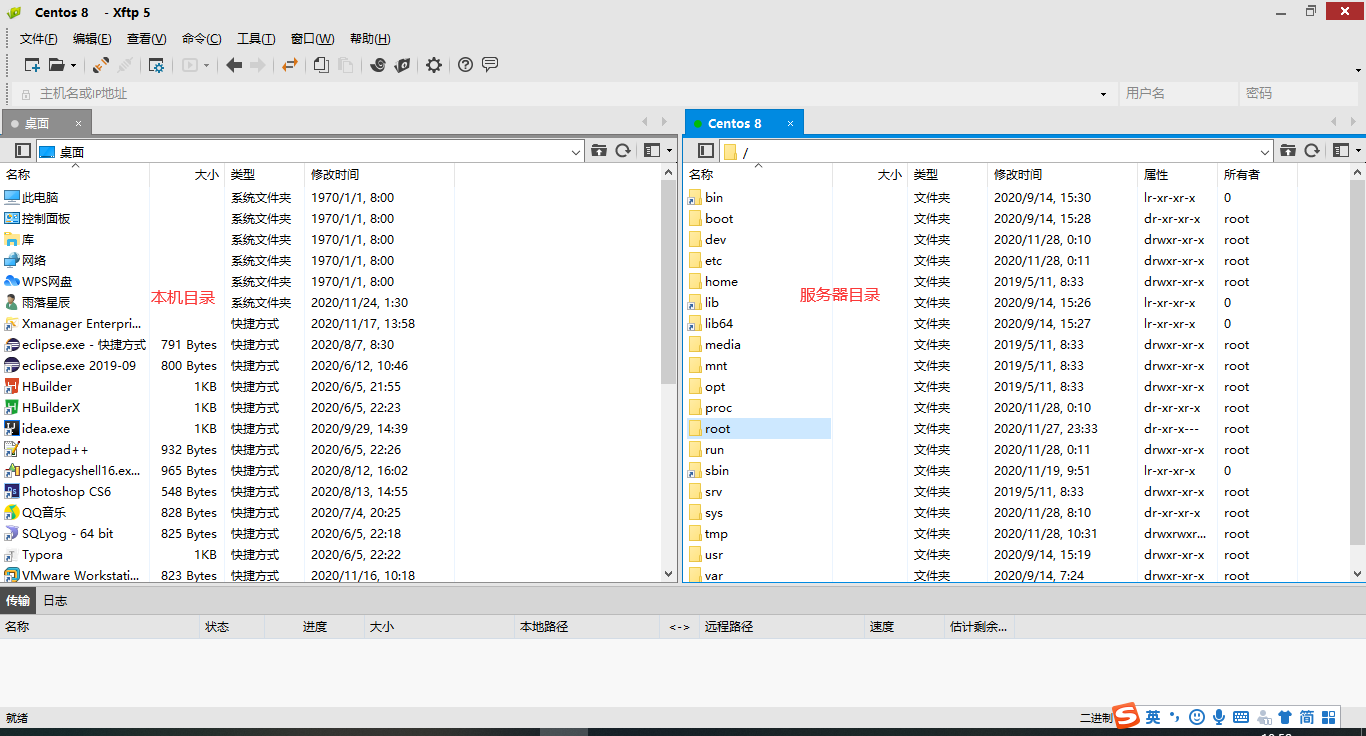1366x736 pixels.
Task: Click remote pane view mode icon
Action: click(1341, 151)
